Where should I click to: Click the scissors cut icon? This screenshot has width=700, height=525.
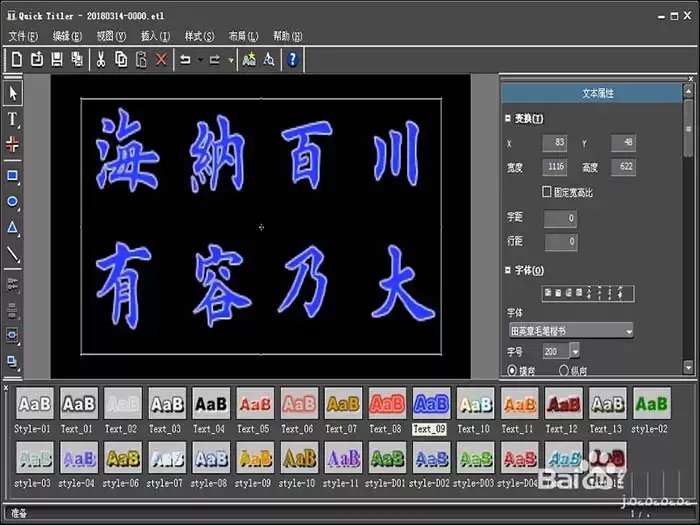point(101,59)
